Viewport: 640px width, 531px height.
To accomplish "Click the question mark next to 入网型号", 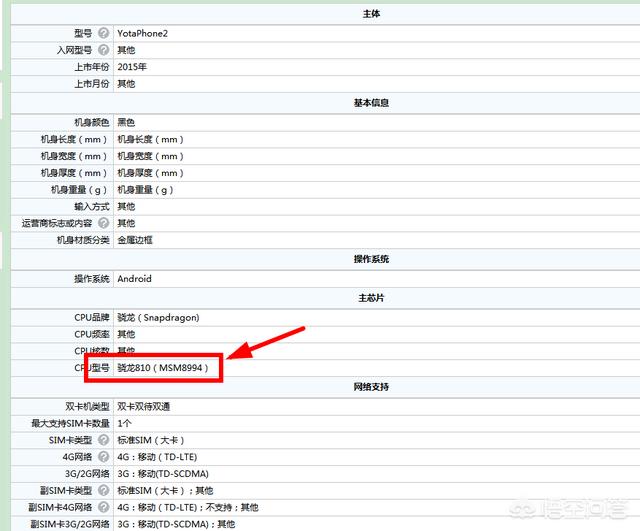I will [104, 50].
